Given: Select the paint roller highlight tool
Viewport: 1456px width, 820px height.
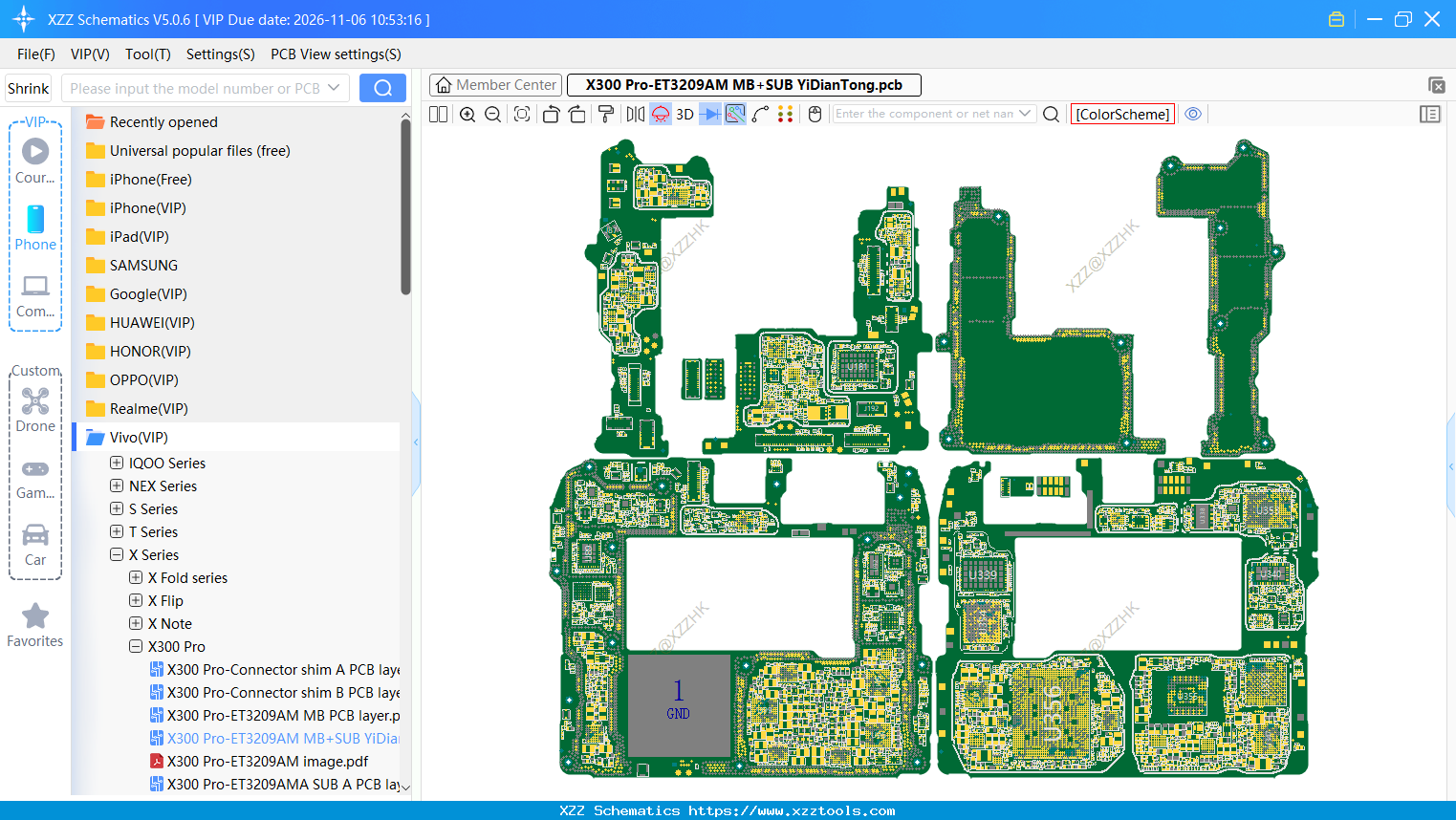Looking at the screenshot, I should click(x=606, y=114).
